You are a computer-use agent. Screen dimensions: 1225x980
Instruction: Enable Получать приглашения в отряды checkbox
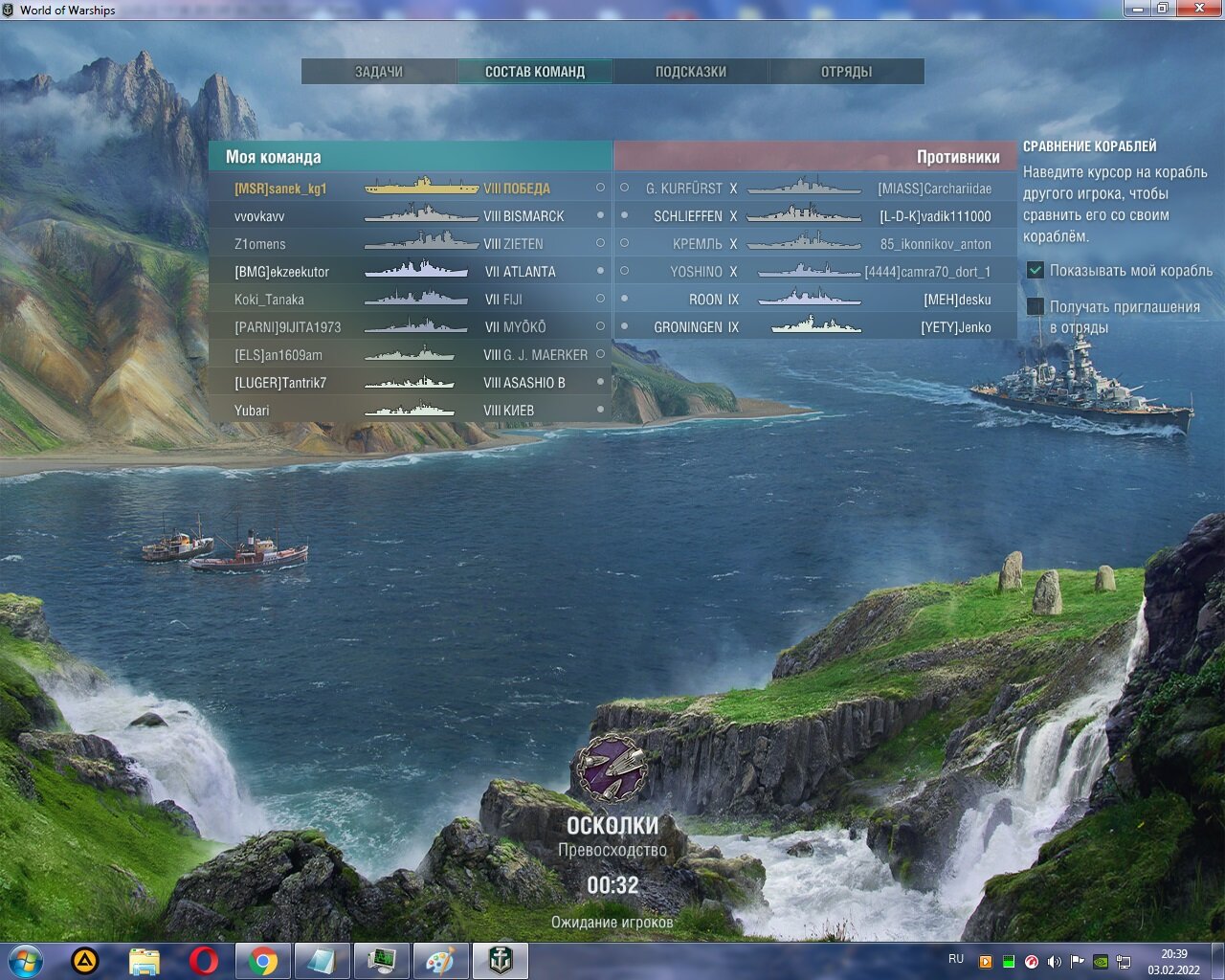[x=1036, y=306]
